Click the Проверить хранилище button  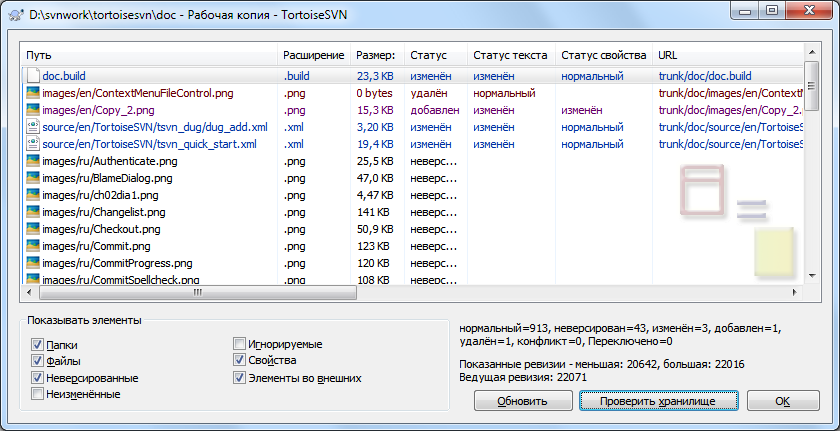(x=657, y=401)
